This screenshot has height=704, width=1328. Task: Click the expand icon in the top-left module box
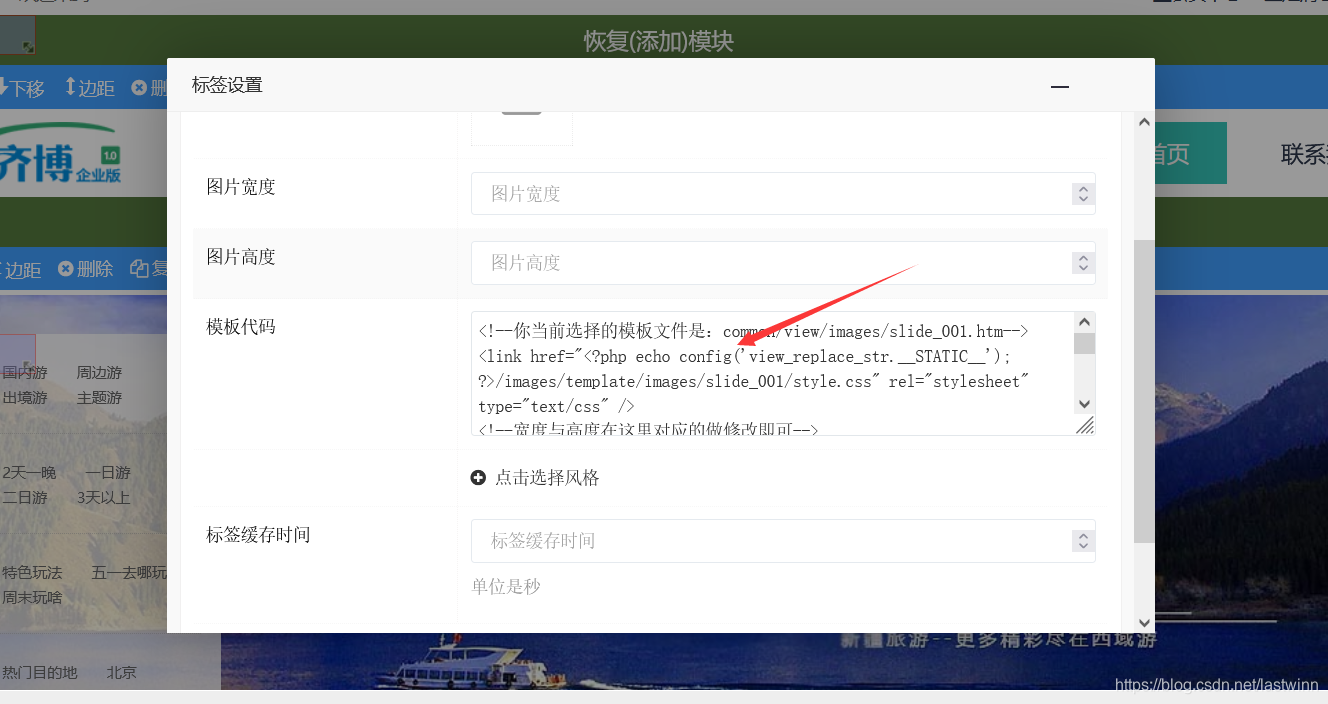[29, 47]
